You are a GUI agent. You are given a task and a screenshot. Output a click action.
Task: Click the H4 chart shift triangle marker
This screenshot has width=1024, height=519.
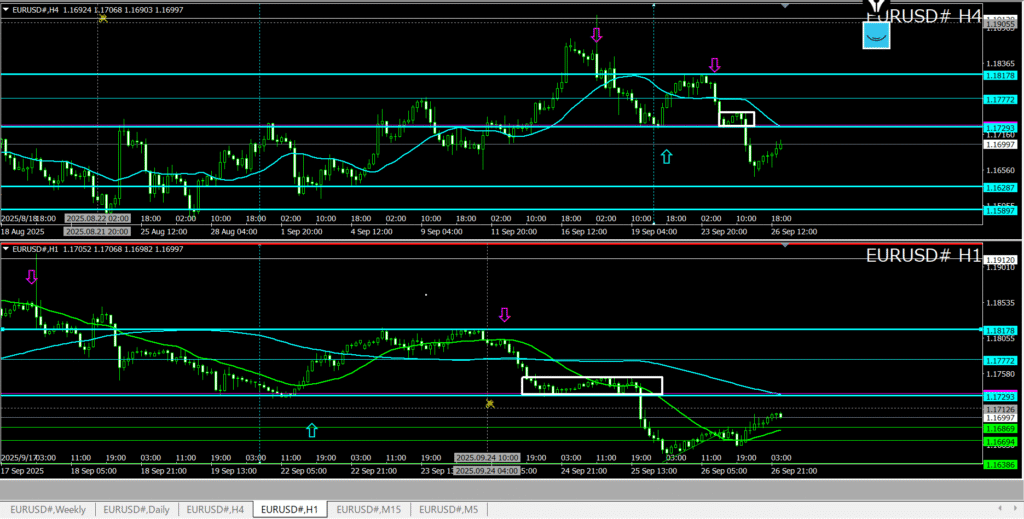(x=784, y=7)
